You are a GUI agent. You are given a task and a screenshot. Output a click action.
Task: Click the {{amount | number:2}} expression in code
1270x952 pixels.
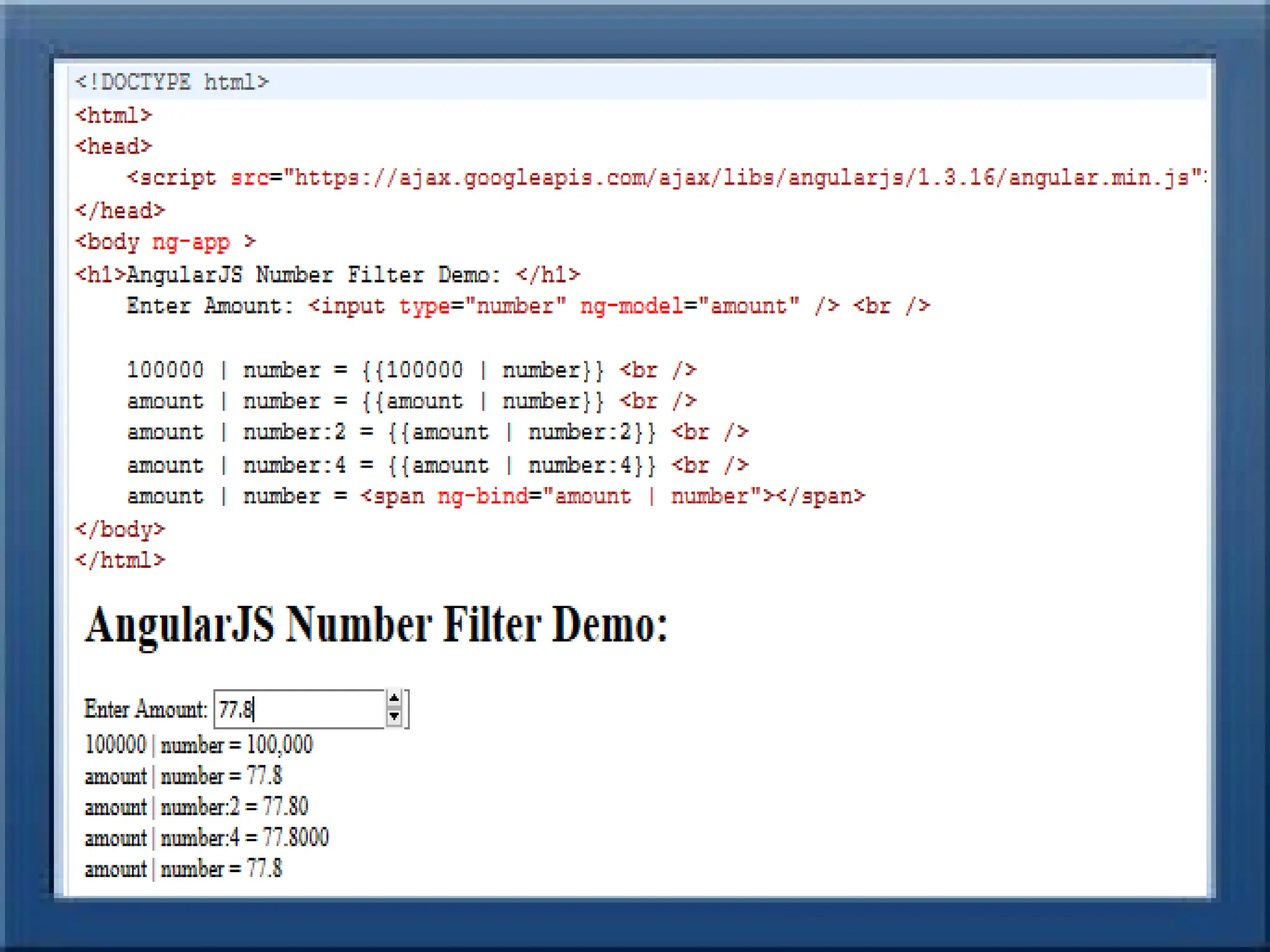point(521,432)
